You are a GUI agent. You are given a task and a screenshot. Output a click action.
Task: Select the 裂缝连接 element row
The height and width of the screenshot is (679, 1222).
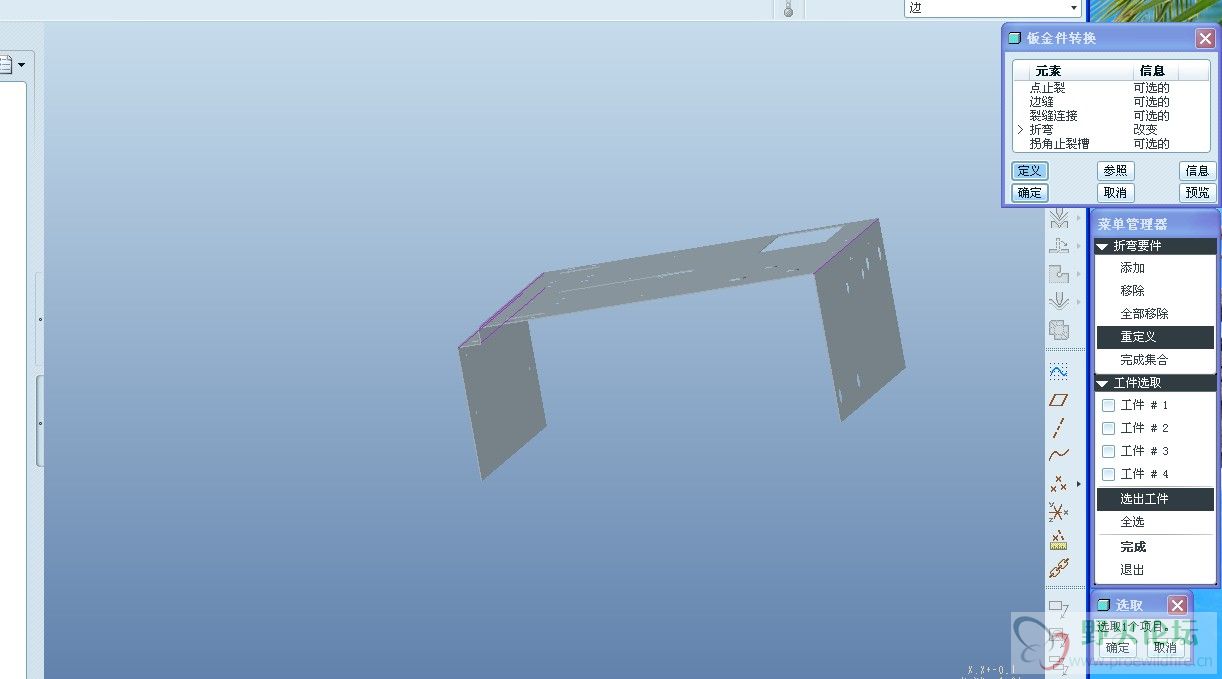pos(1110,116)
